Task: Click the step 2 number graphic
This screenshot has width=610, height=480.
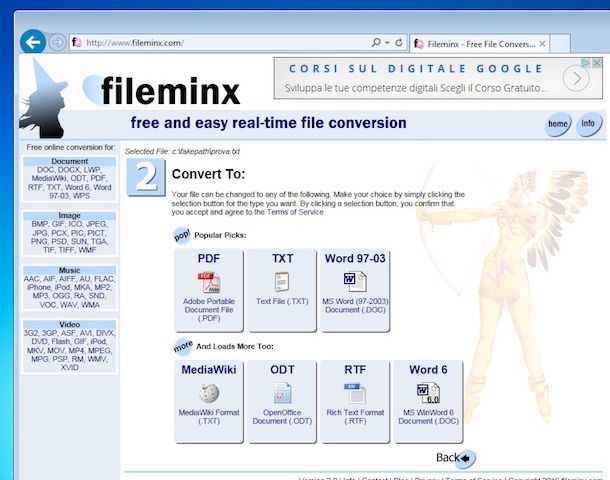Action: click(x=146, y=177)
